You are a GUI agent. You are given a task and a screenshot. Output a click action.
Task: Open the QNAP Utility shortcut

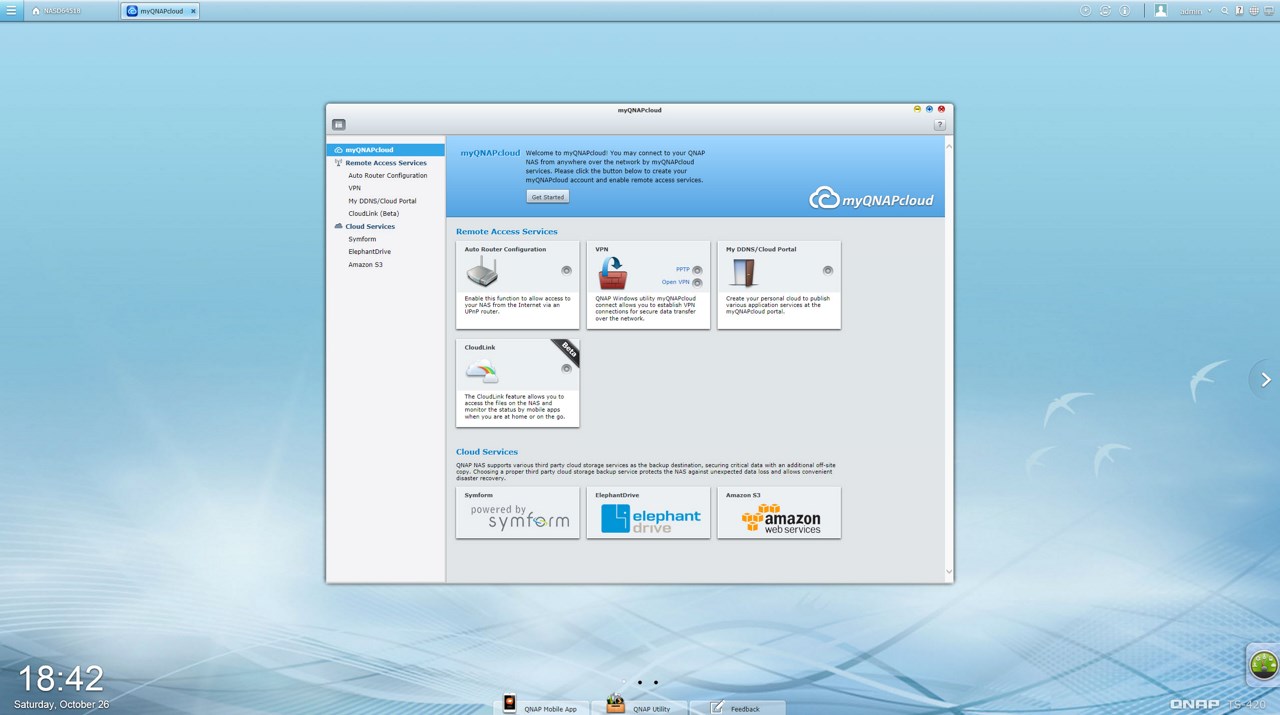point(640,706)
